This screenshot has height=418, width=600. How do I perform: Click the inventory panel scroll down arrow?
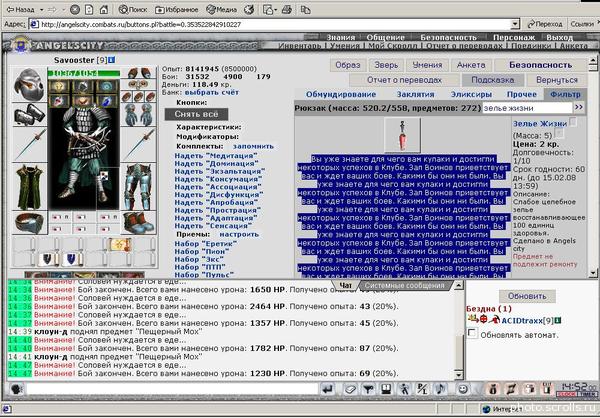(x=593, y=273)
